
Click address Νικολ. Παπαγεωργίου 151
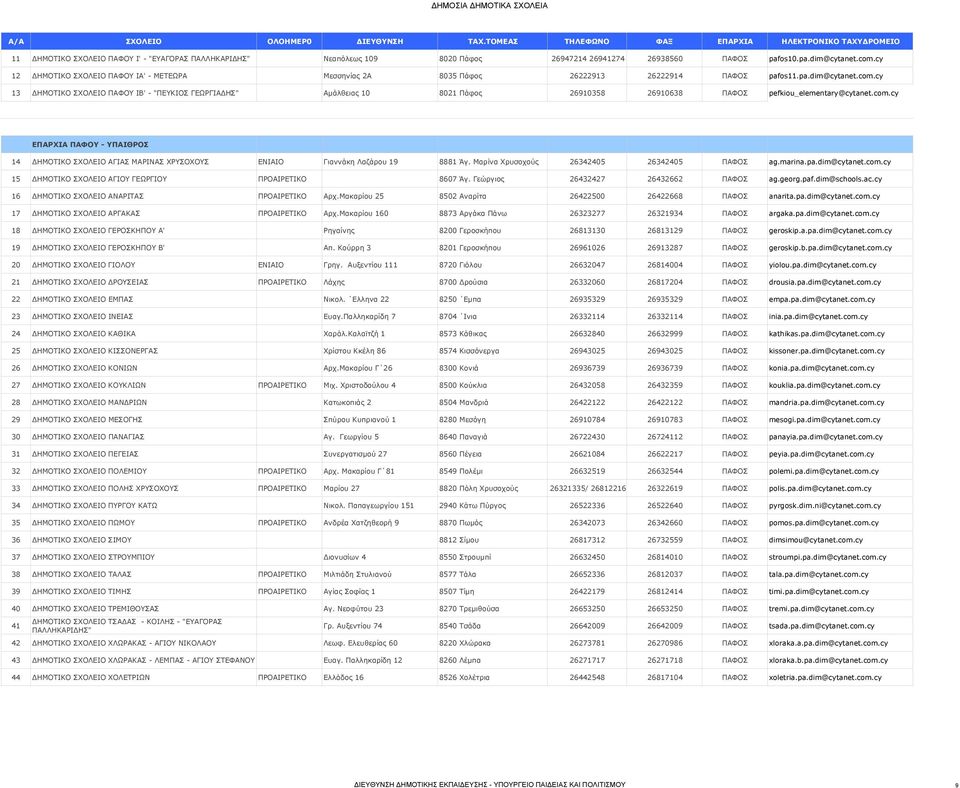click(x=369, y=506)
